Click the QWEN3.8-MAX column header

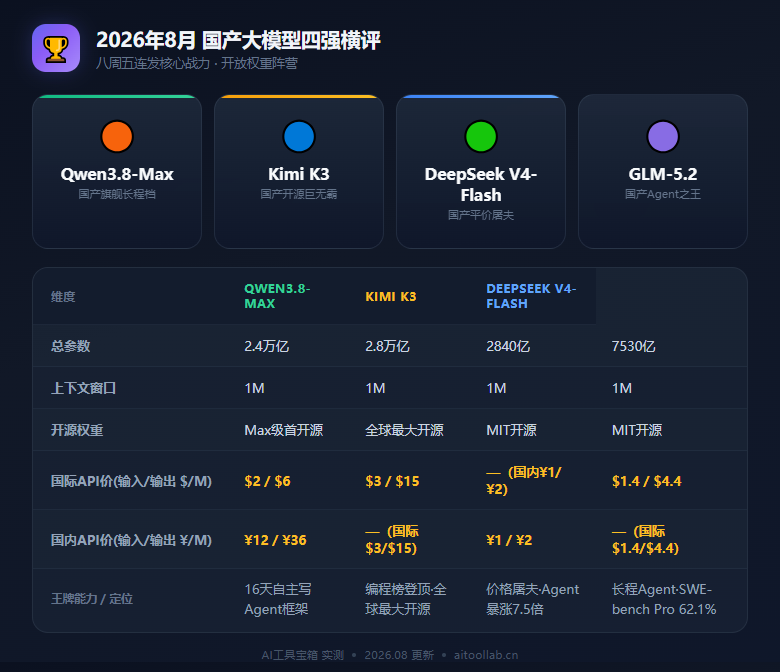click(277, 296)
